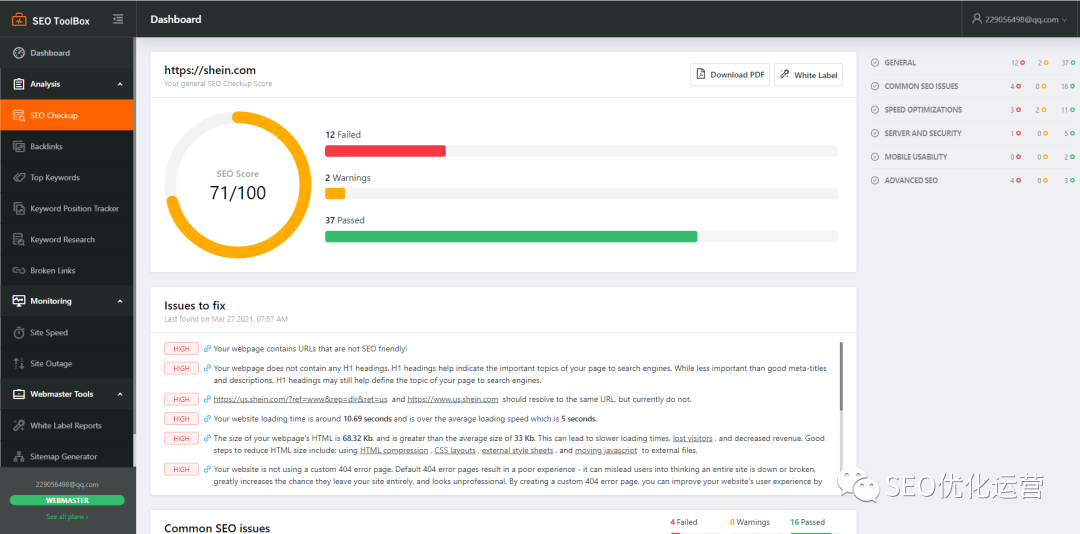Click the Backlinks icon in sidebar

(19, 146)
